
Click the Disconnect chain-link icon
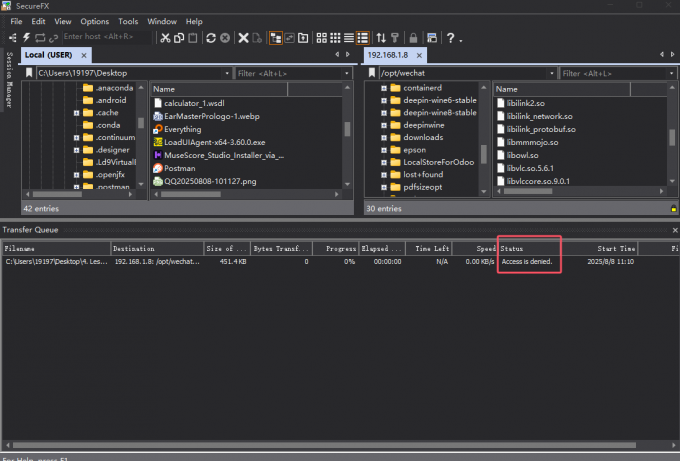pyautogui.click(x=53, y=38)
